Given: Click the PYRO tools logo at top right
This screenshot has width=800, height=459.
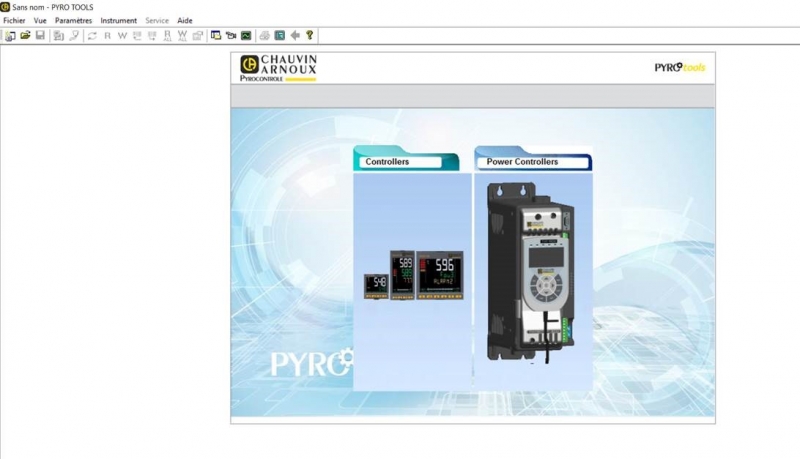Looking at the screenshot, I should 680,67.
